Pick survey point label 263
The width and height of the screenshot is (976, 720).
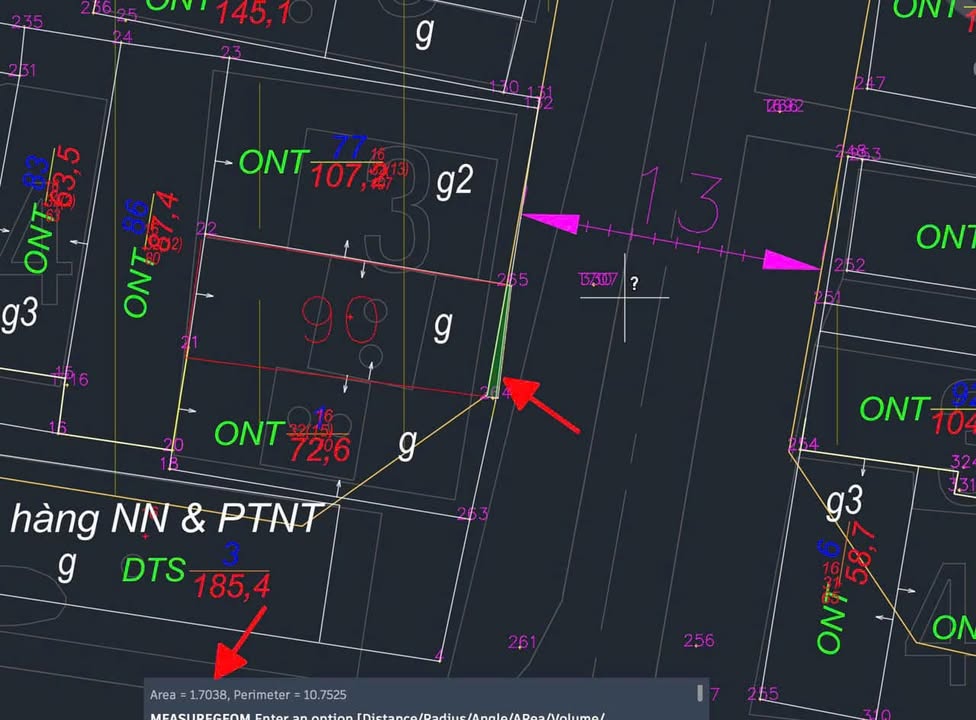point(472,514)
